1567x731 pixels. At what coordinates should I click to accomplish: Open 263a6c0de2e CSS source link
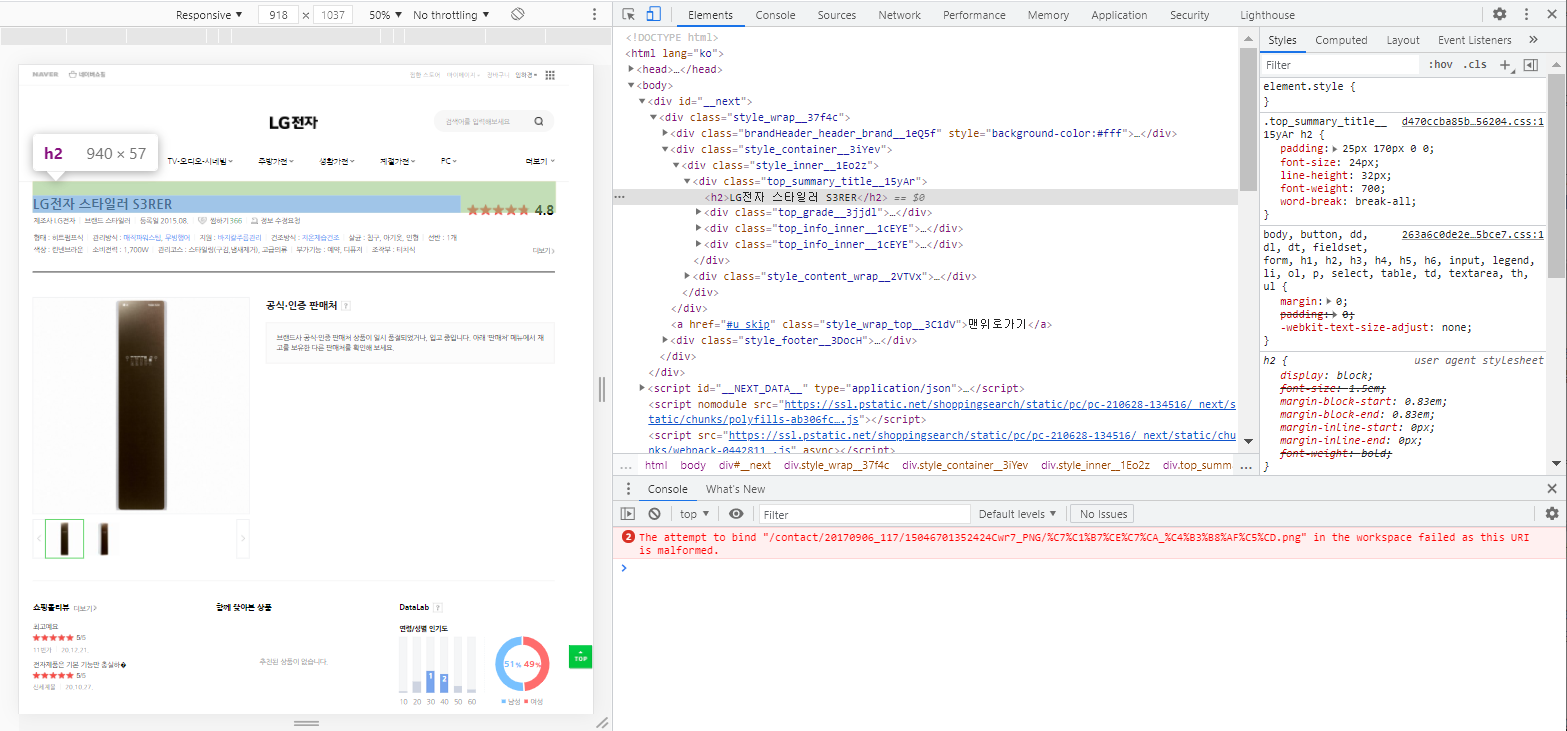1472,234
